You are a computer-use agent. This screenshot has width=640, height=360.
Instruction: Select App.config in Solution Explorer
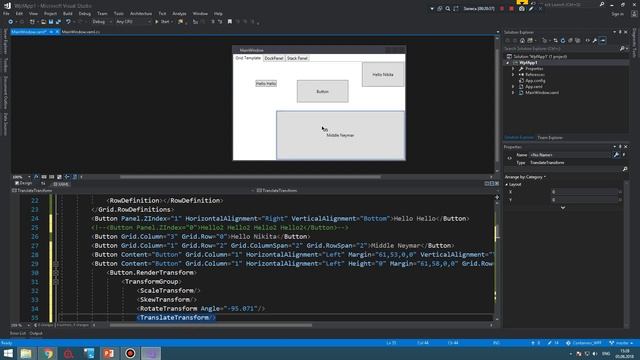[535, 81]
